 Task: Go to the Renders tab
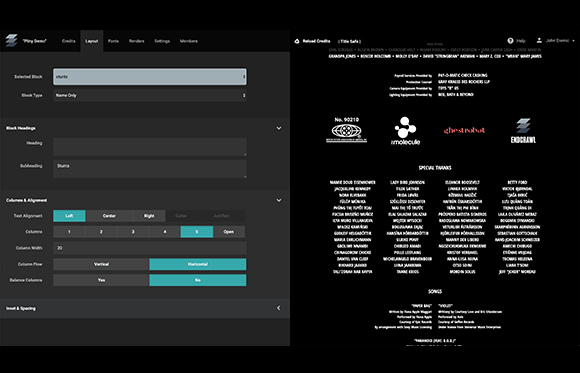click(136, 41)
